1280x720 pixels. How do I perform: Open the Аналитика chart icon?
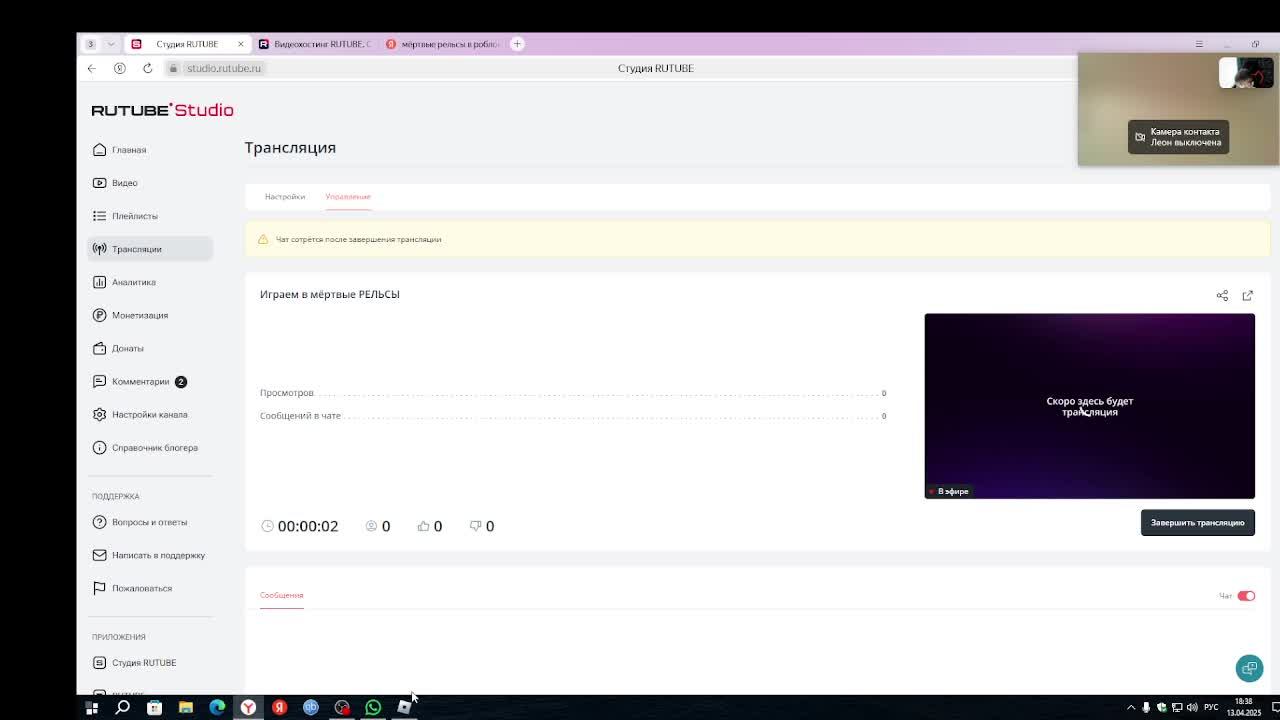coord(99,282)
